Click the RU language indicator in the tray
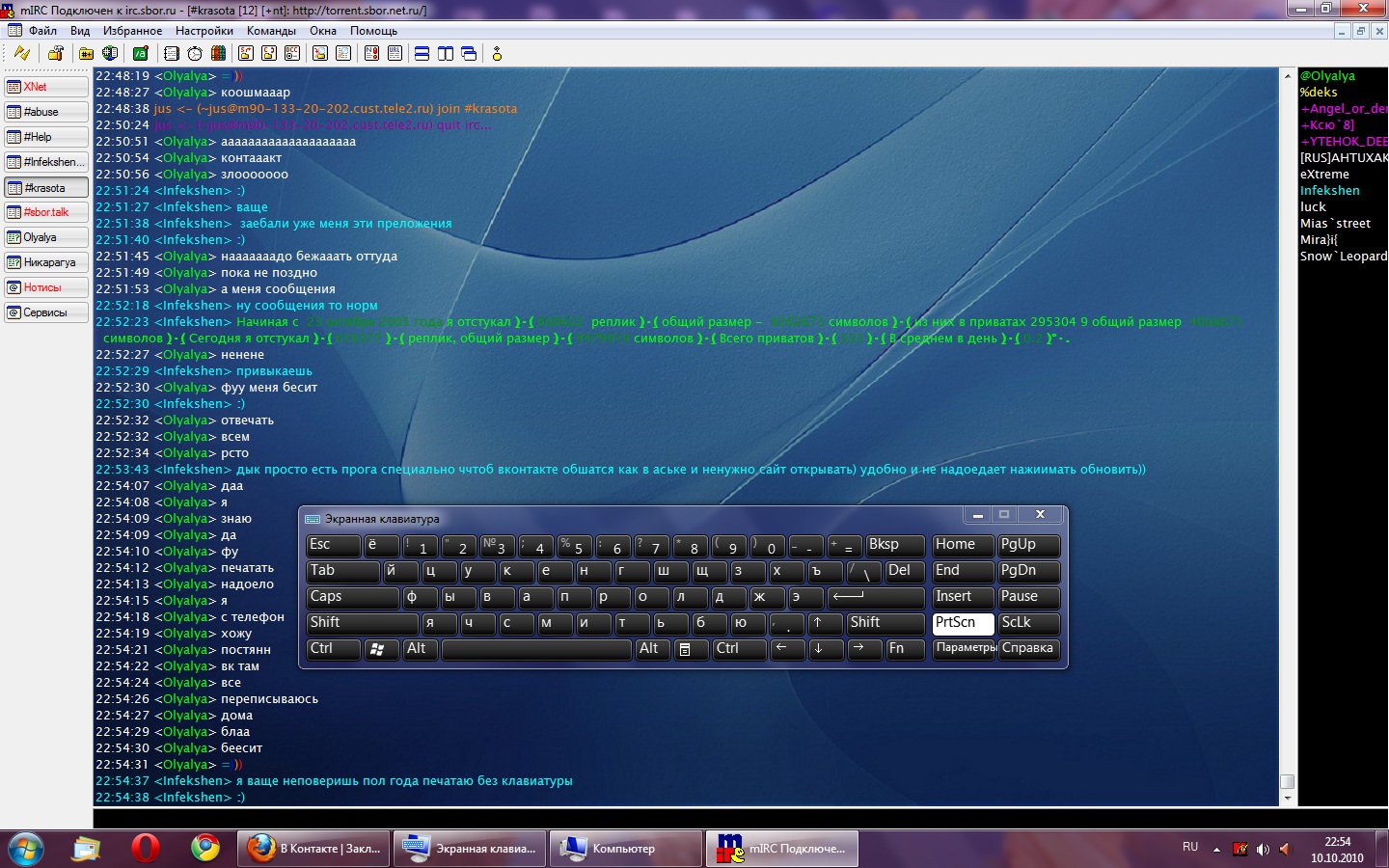Viewport: 1389px width, 868px height. point(1190,848)
